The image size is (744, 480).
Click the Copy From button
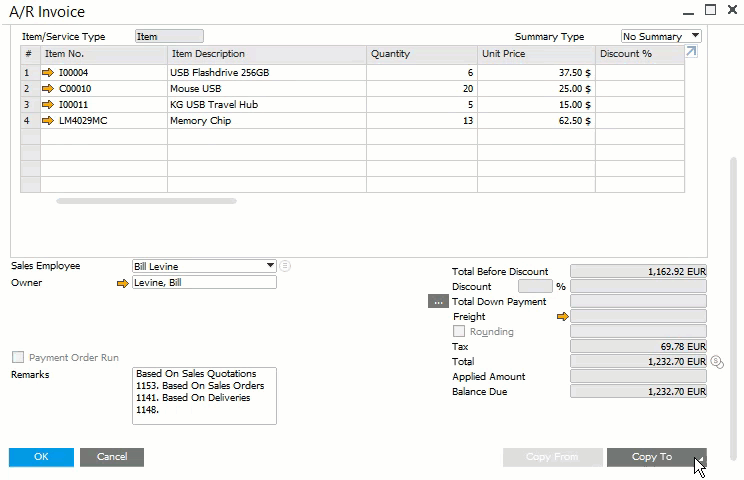553,457
